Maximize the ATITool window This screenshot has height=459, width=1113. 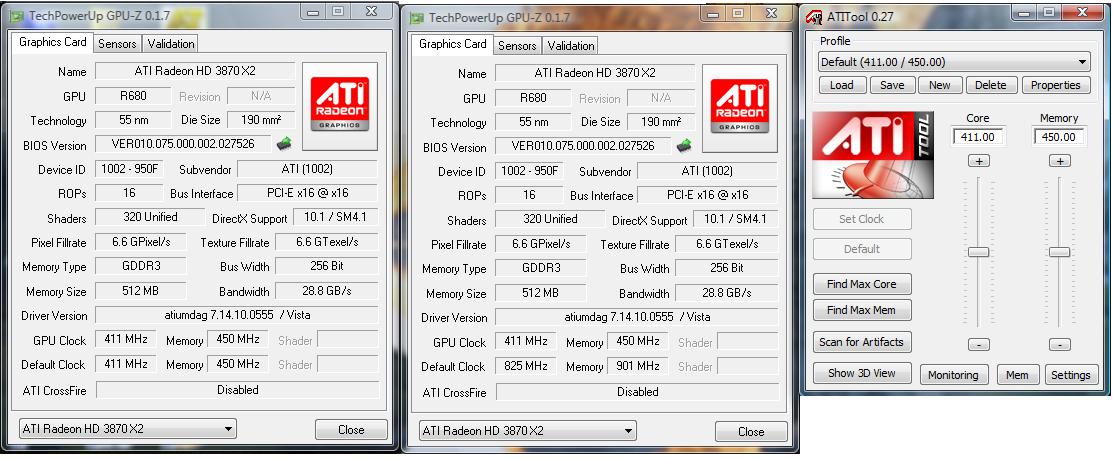[x=1048, y=12]
